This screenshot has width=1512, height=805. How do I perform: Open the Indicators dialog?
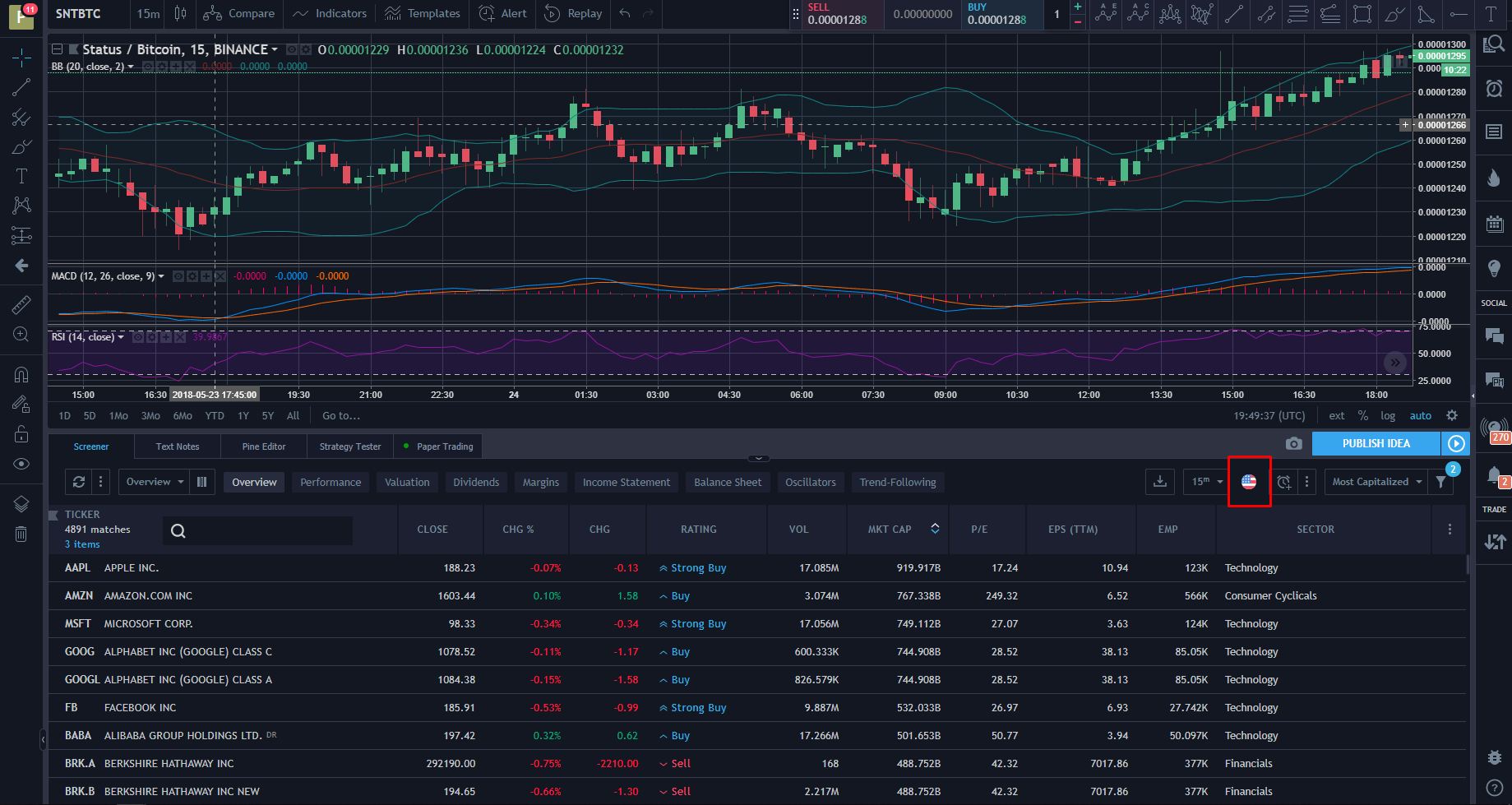coord(330,13)
